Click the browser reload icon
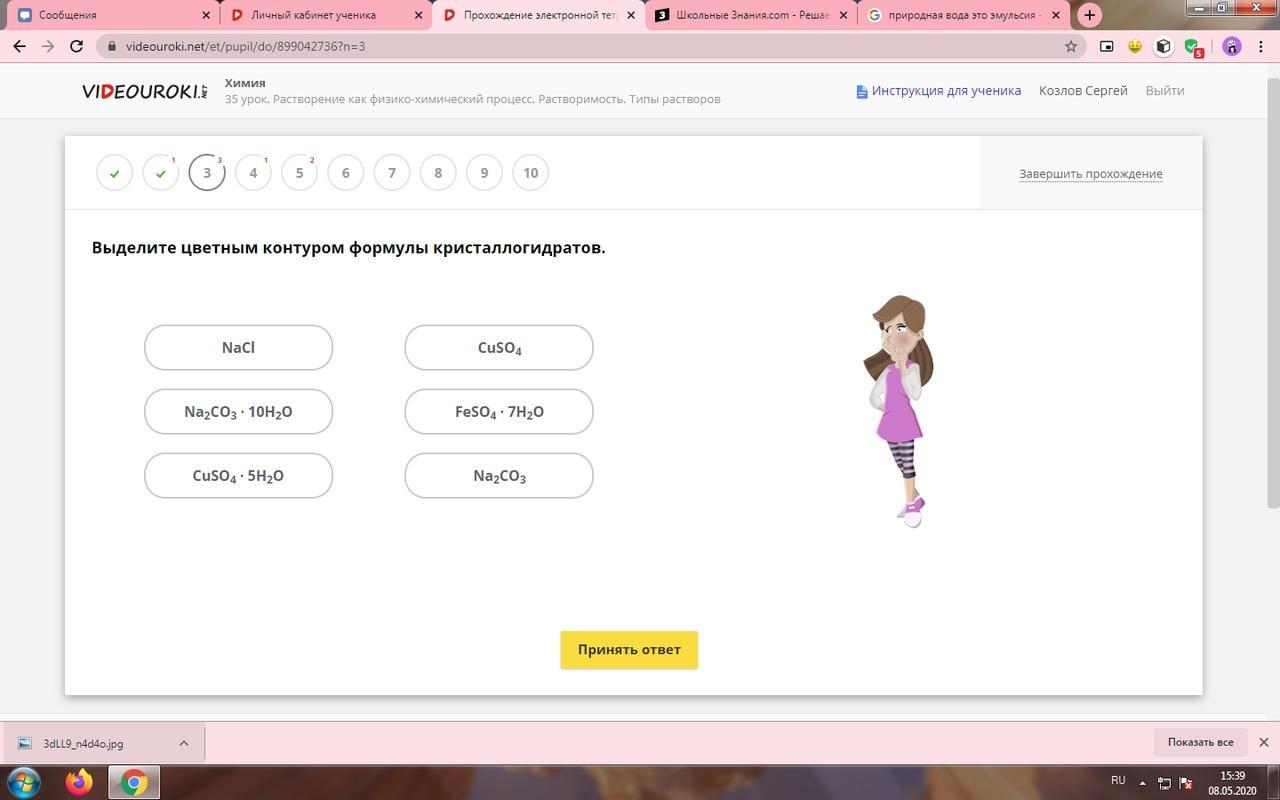1280x800 pixels. click(76, 46)
